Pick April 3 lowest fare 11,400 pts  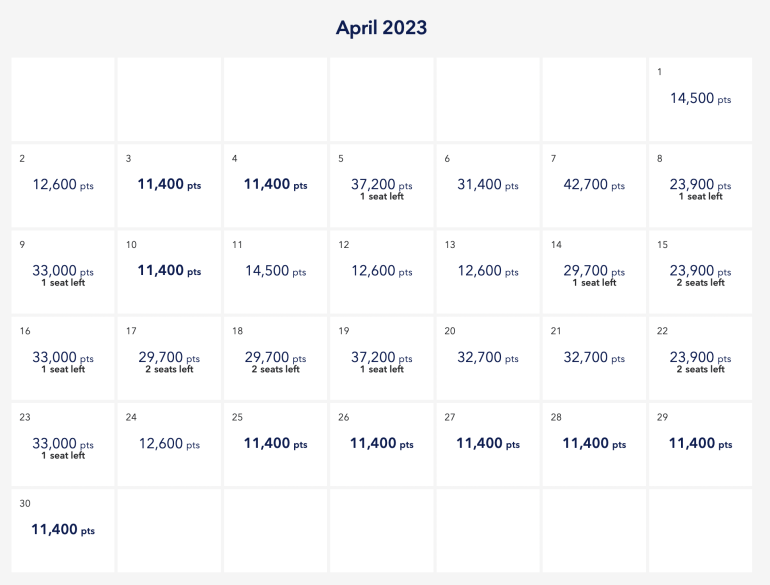(169, 185)
